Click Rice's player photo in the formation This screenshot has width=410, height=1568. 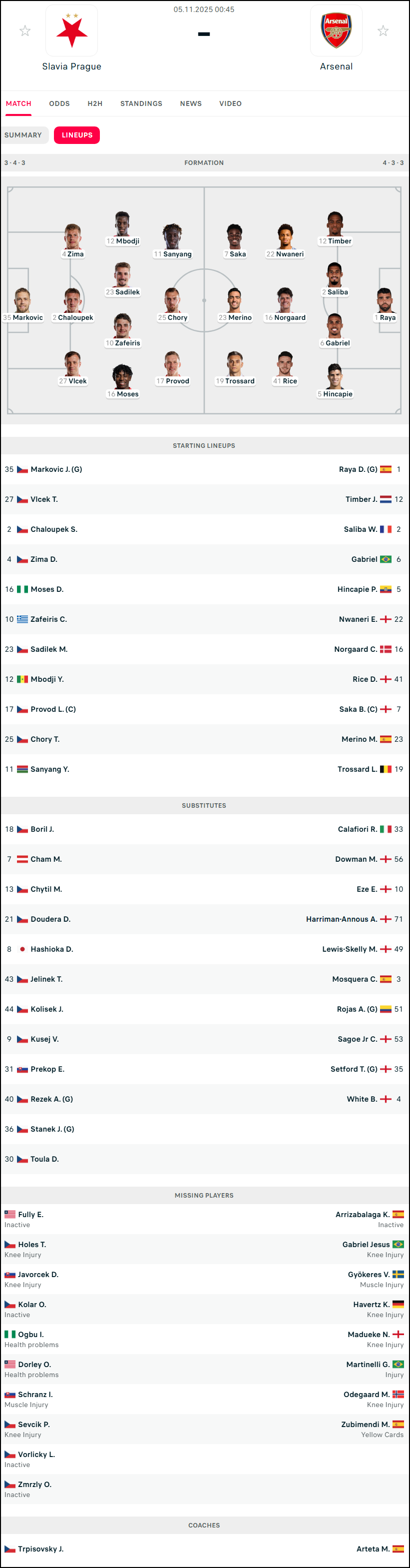285,363
